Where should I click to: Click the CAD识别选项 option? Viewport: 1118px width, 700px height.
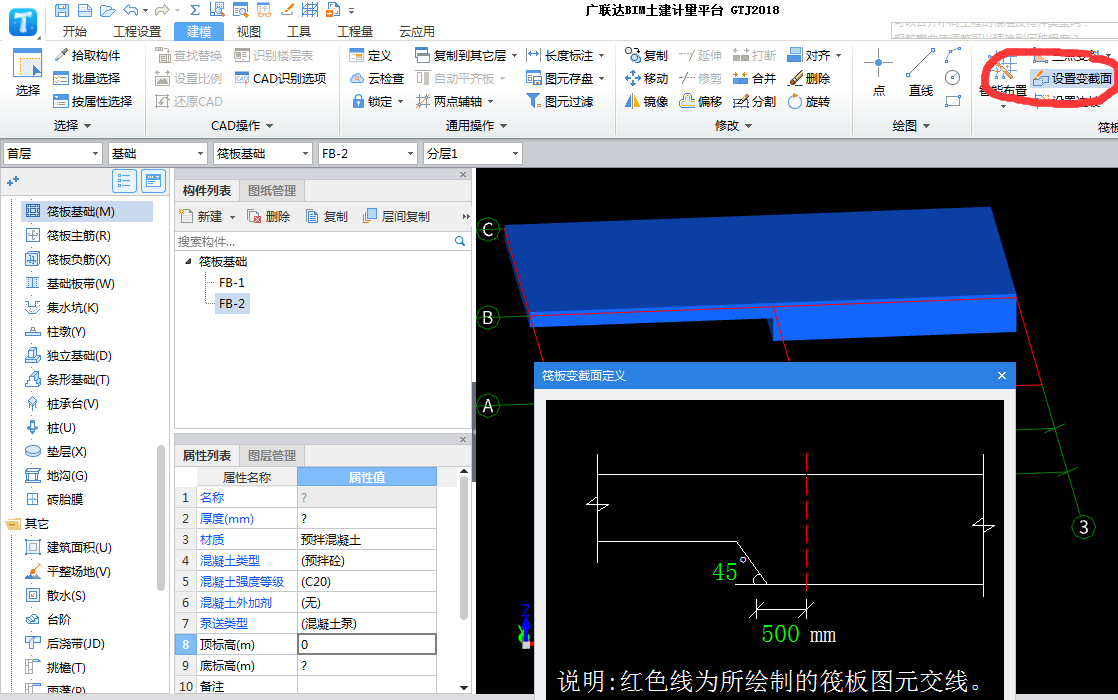[x=281, y=78]
